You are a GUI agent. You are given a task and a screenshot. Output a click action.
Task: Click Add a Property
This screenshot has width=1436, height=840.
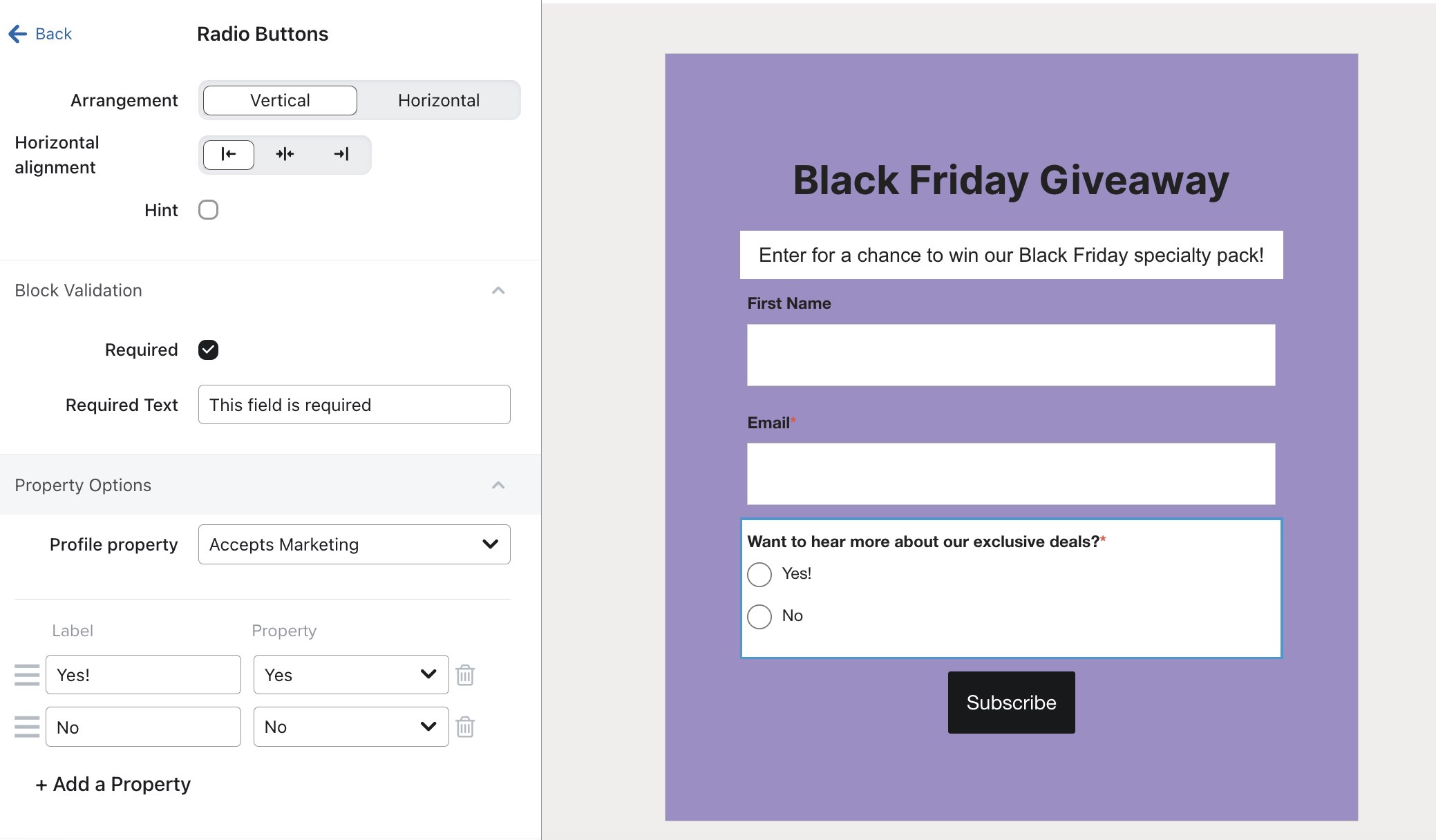113,784
